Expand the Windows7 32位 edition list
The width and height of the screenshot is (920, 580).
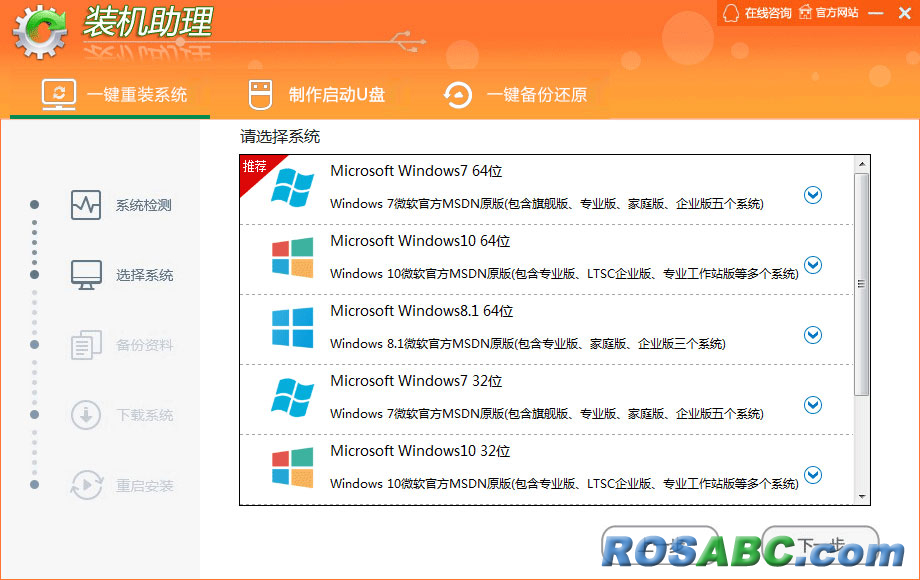(813, 405)
